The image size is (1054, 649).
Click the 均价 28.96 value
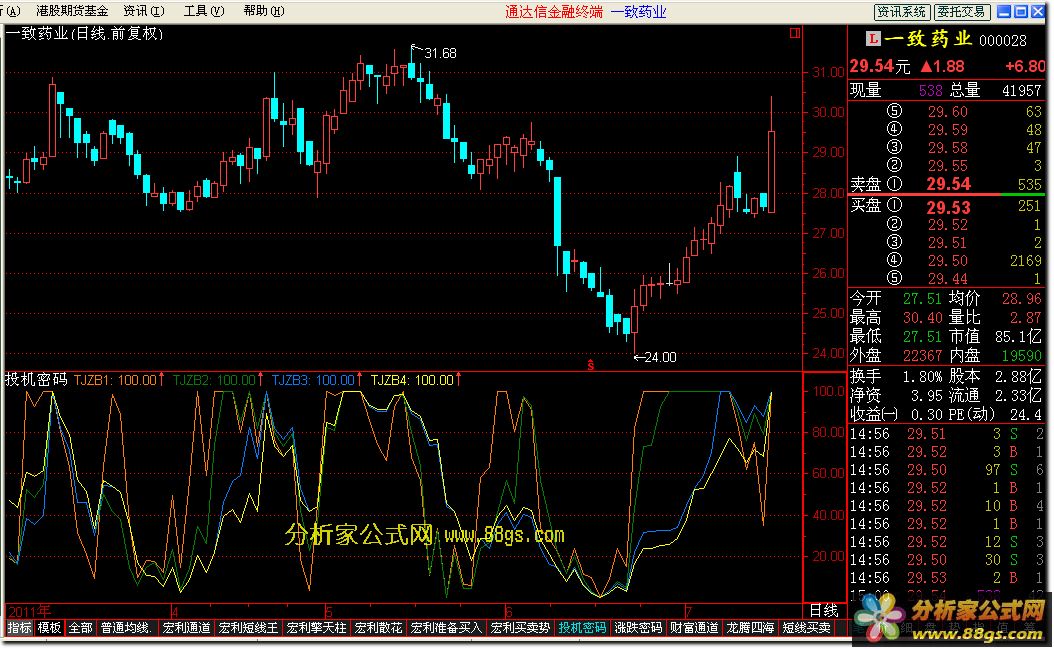(x=1022, y=299)
